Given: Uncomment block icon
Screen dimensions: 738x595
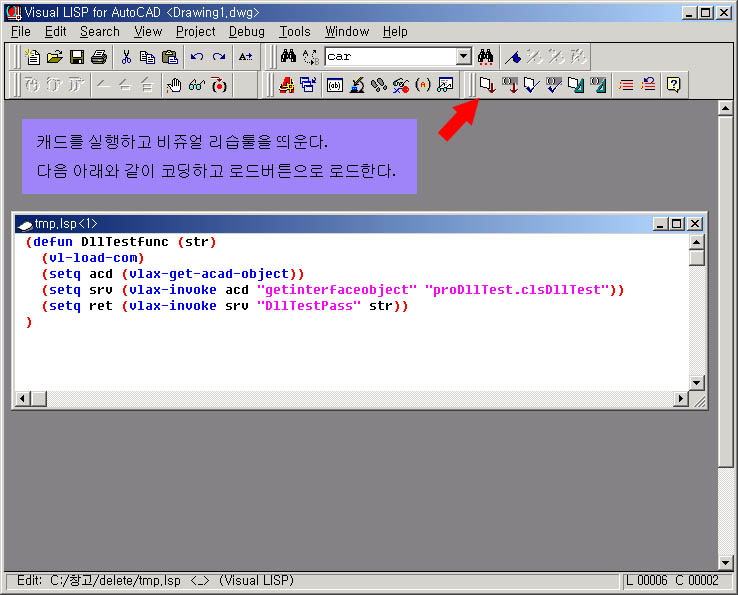Looking at the screenshot, I should [648, 85].
